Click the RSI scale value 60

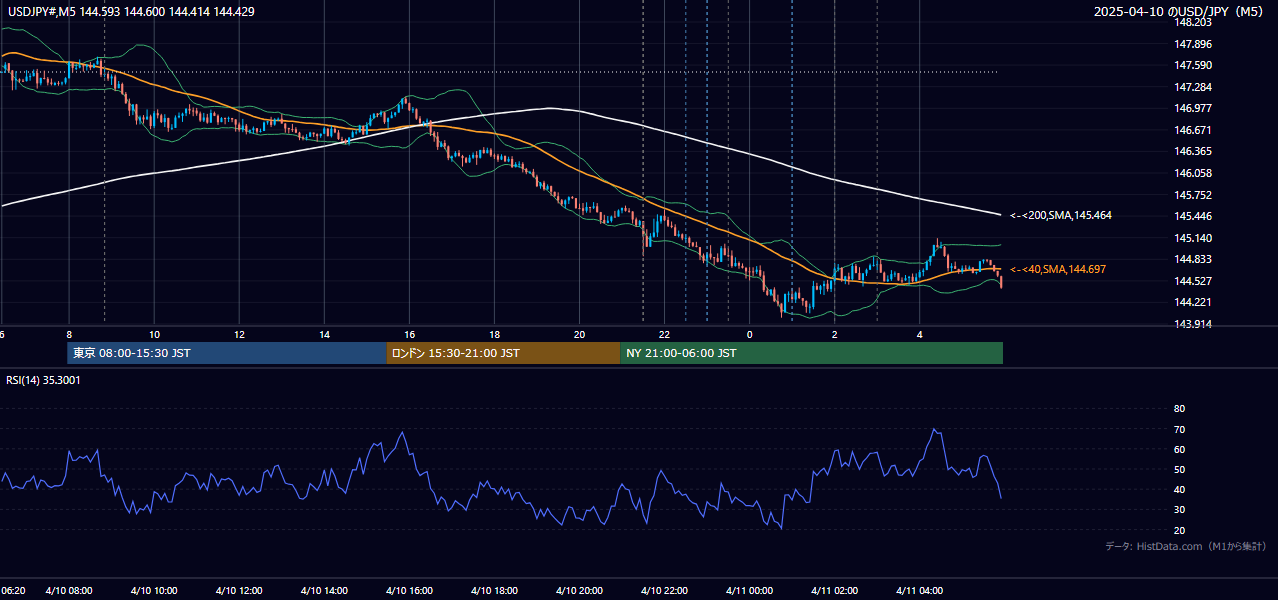tap(1179, 449)
